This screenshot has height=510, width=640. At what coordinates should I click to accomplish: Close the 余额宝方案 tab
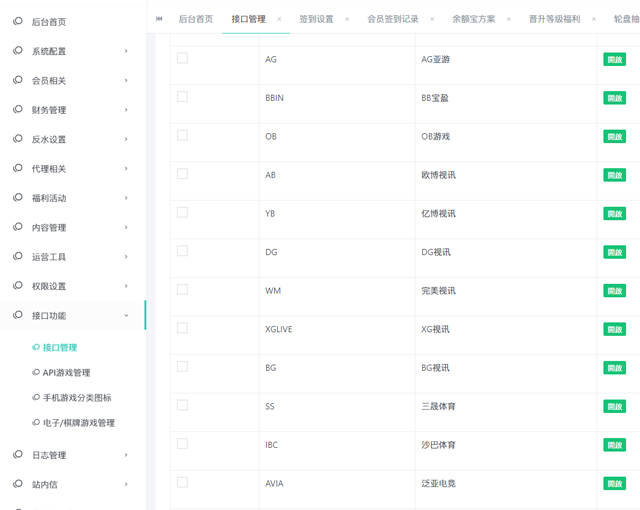point(508,19)
